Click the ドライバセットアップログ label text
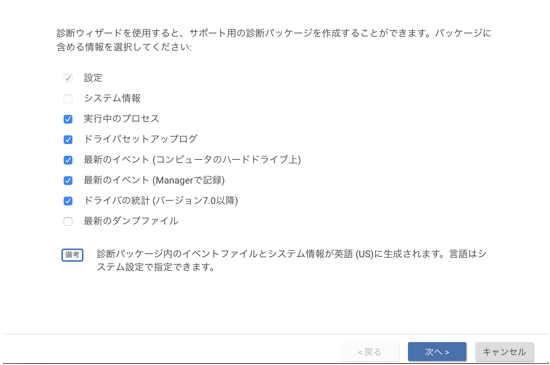The image size is (550, 365). (x=141, y=139)
